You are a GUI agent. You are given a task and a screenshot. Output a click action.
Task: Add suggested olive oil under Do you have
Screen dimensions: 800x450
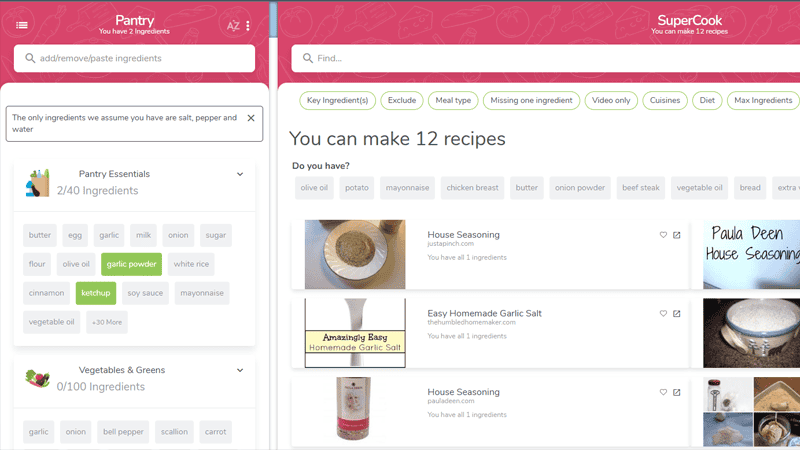(314, 188)
